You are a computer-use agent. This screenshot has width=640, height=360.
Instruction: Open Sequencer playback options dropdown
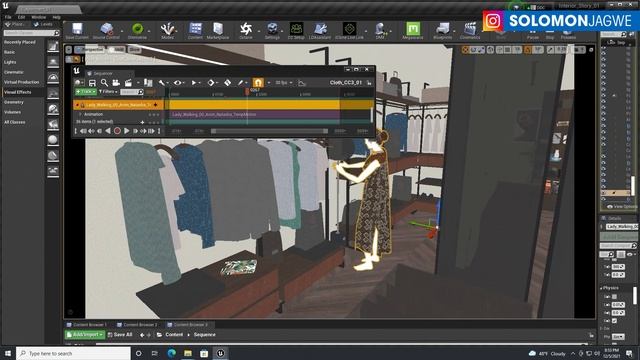tap(195, 83)
